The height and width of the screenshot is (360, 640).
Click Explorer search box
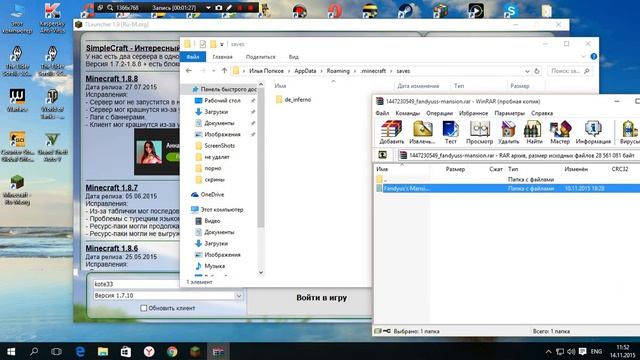pyautogui.click(x=569, y=71)
